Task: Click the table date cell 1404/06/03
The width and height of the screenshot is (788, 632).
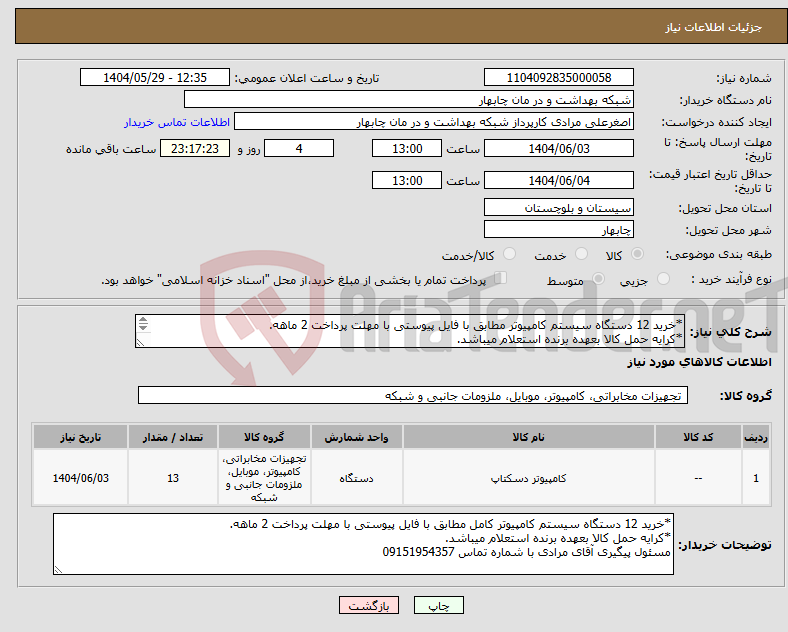Action: [80, 478]
